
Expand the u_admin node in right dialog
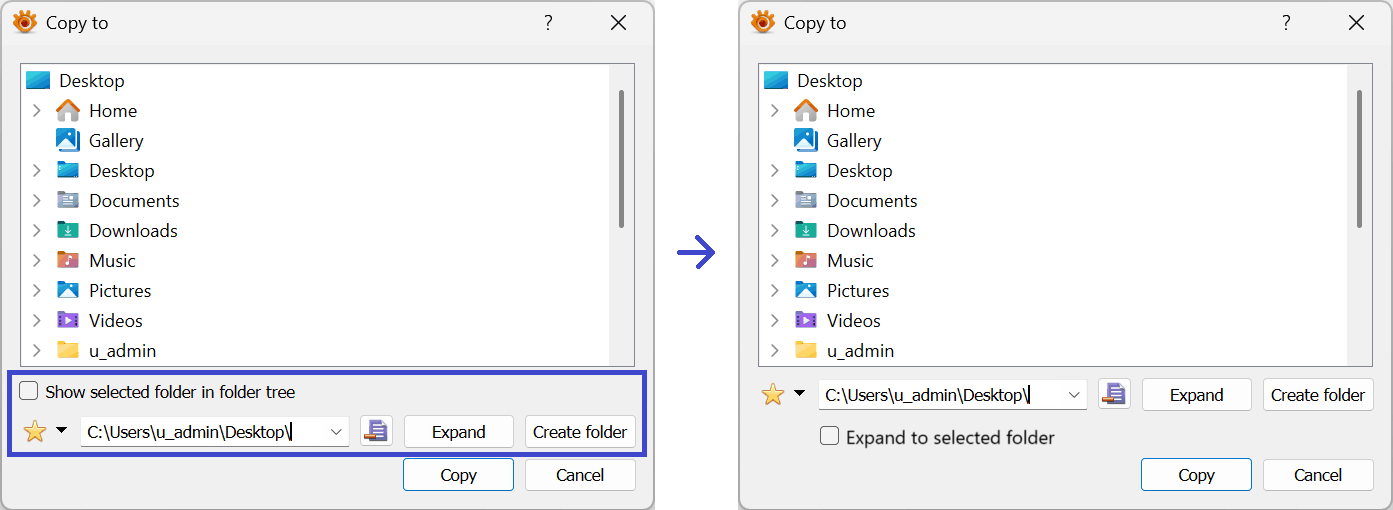point(775,350)
